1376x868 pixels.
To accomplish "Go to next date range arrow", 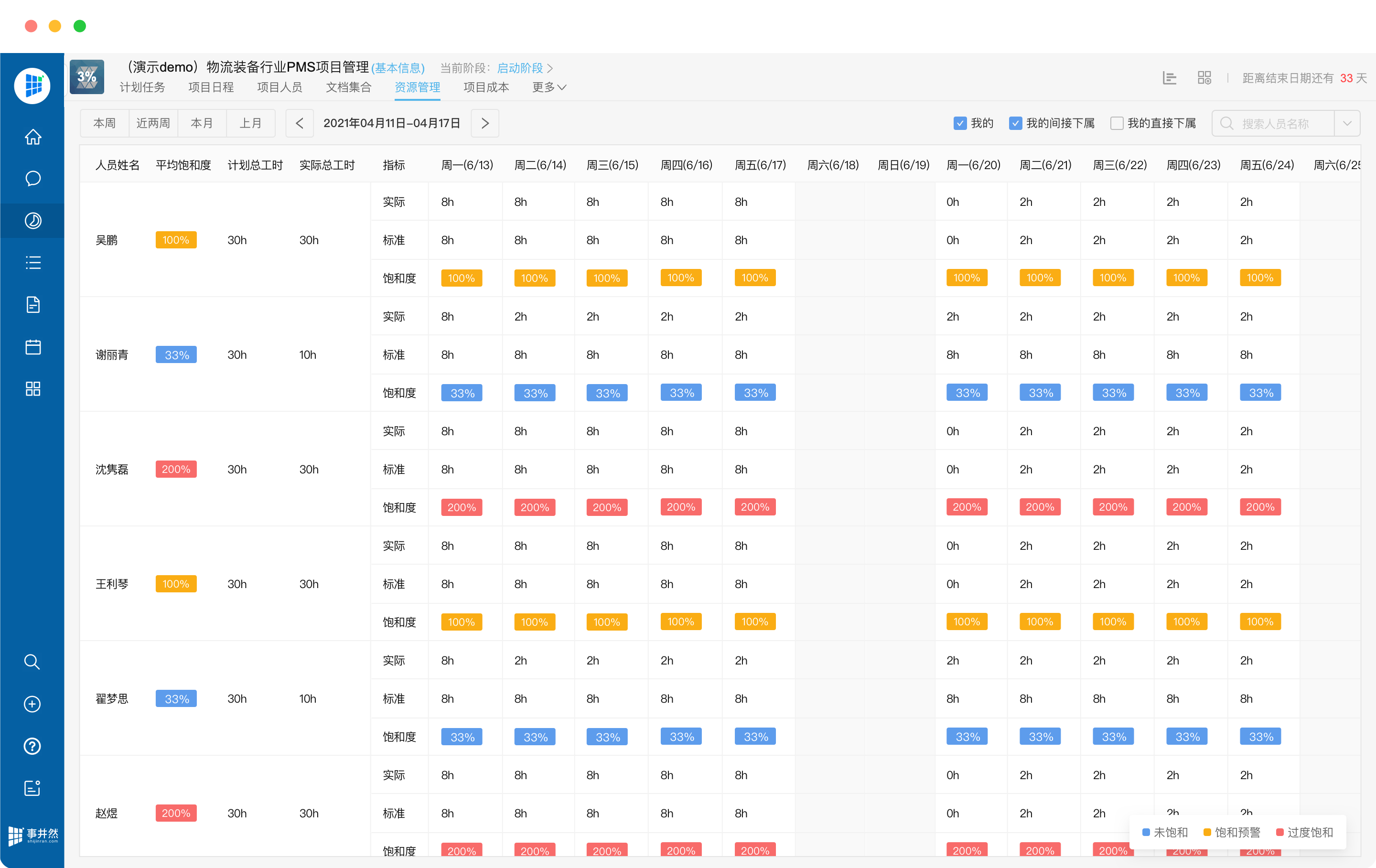I will pos(484,123).
